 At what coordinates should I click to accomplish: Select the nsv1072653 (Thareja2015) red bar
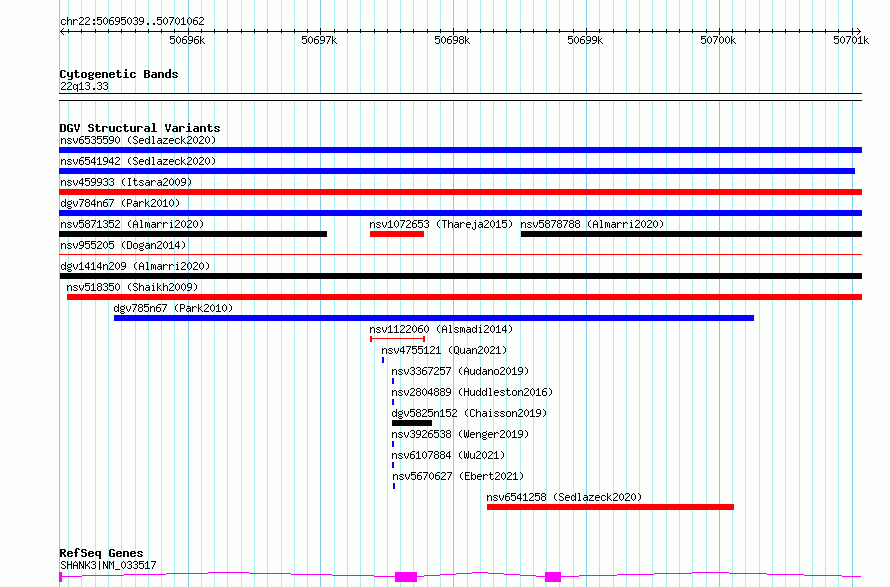coord(397,234)
